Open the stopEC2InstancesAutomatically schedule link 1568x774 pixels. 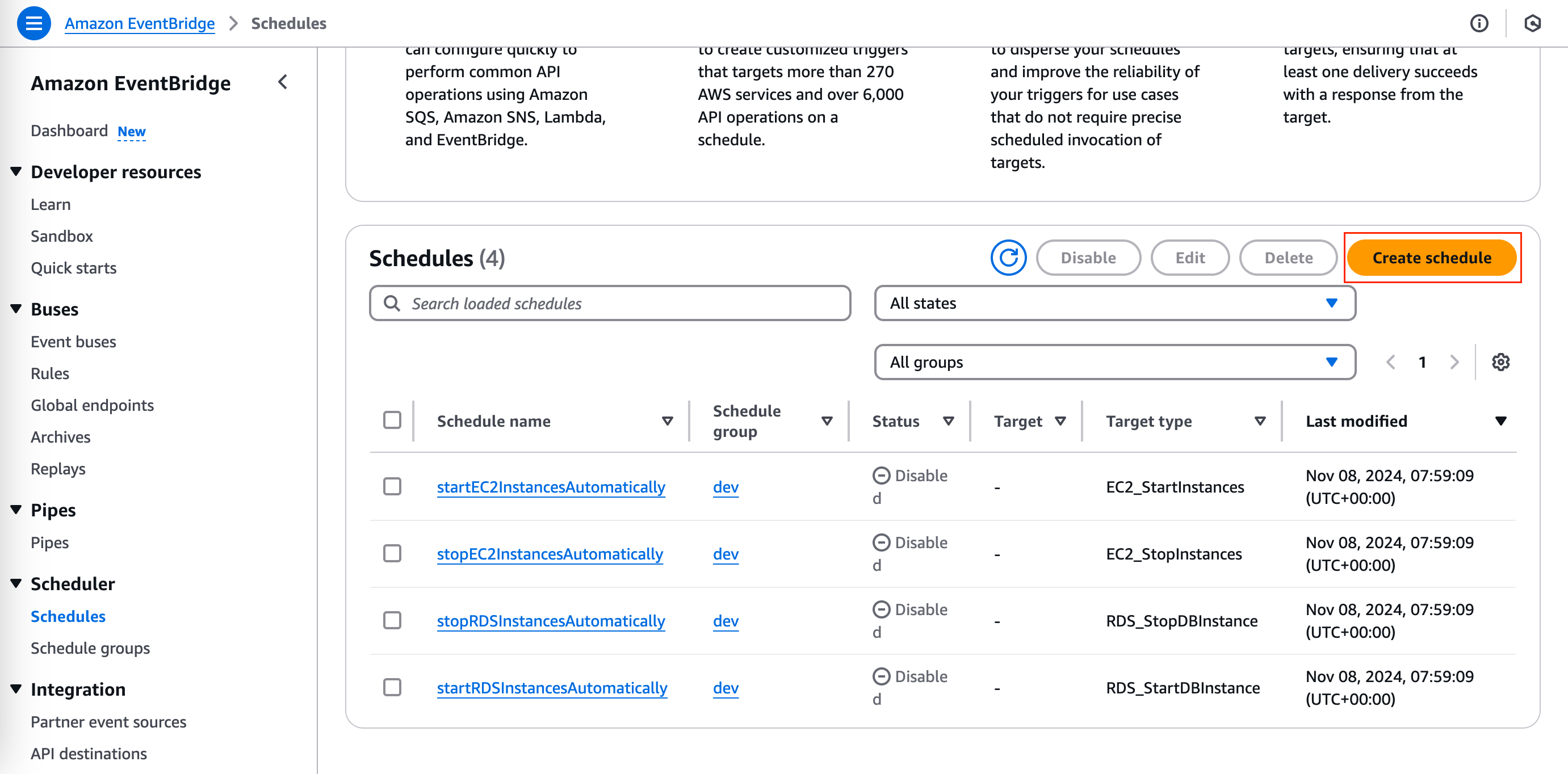[550, 554]
